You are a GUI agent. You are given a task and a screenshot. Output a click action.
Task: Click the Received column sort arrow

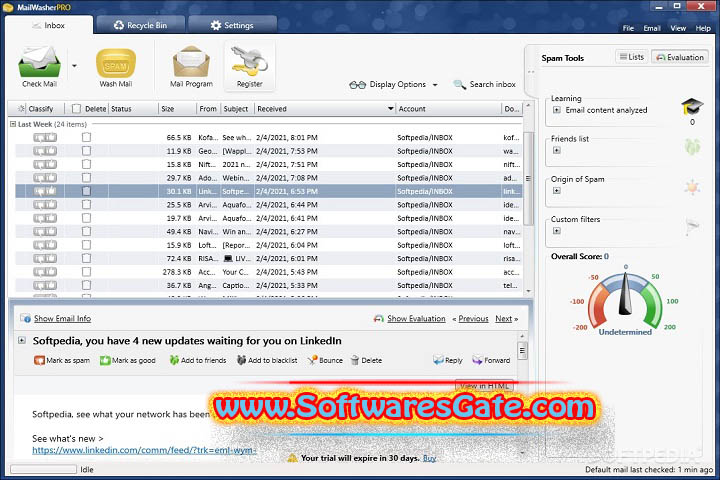[390, 109]
